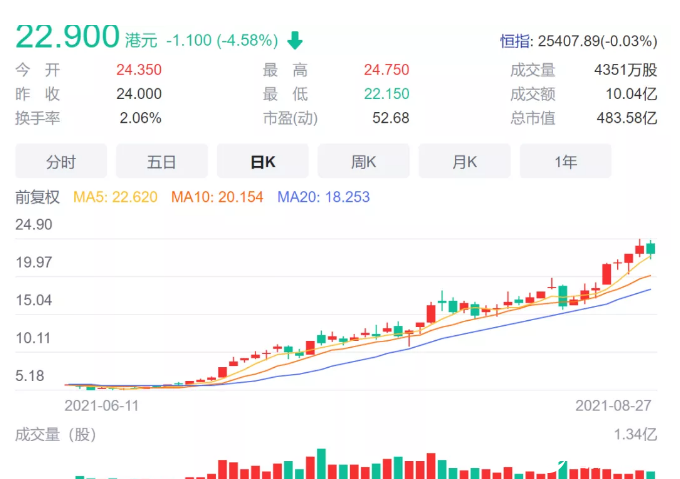
Task: Click the current price 22.900
Action: click(x=67, y=36)
